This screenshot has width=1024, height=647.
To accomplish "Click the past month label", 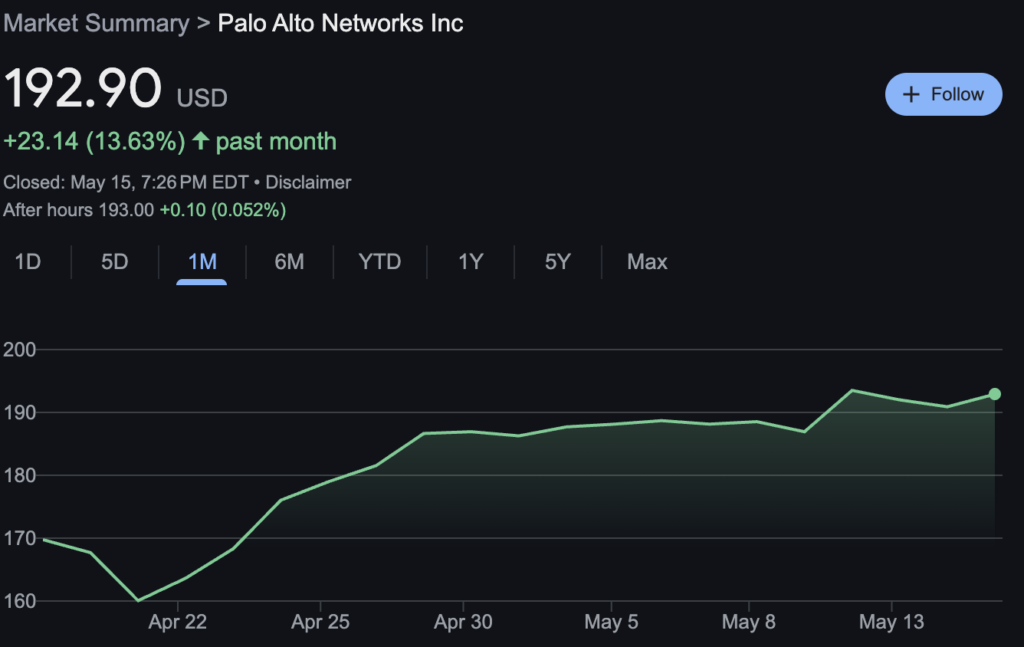I will click(x=276, y=141).
